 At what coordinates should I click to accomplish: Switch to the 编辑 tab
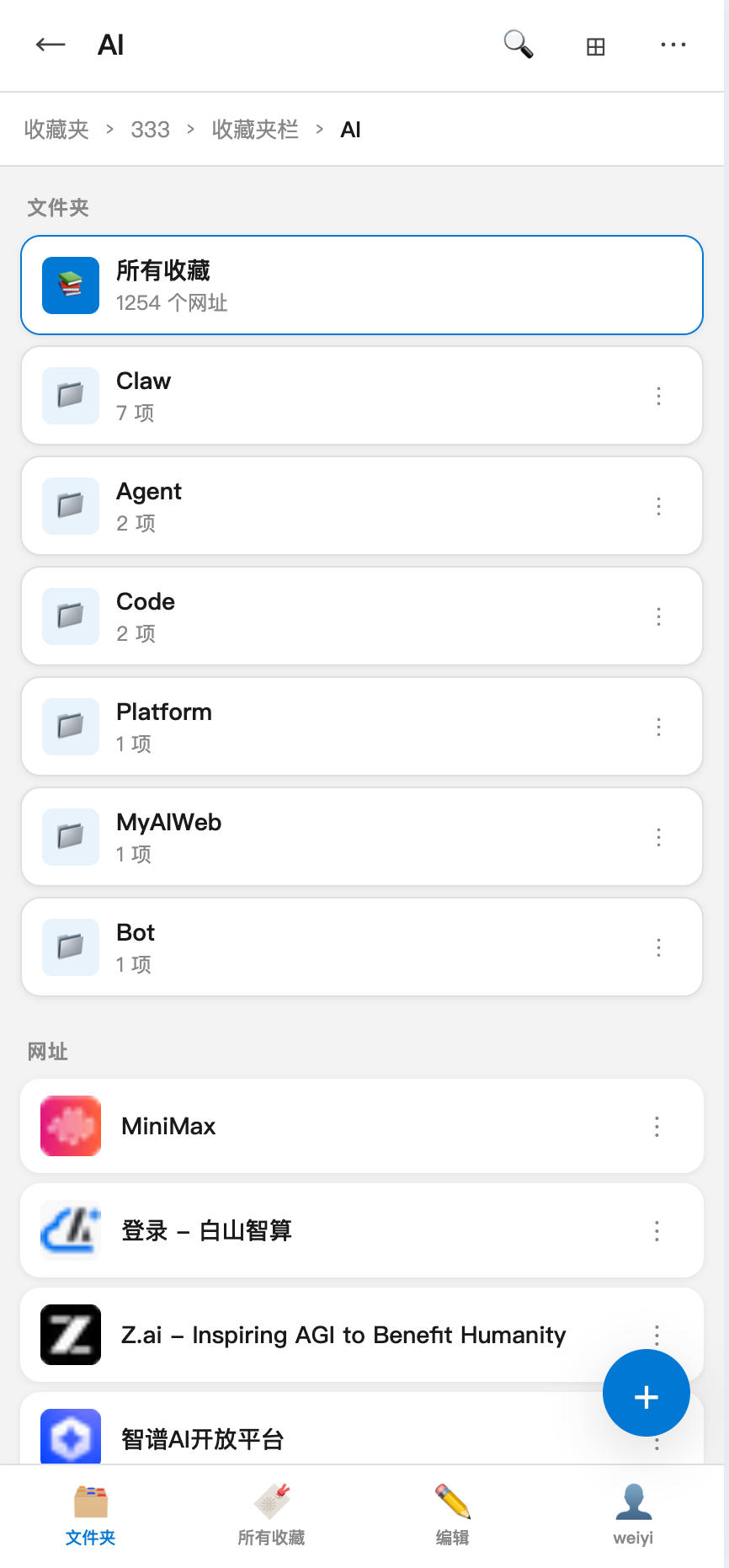pyautogui.click(x=452, y=1515)
